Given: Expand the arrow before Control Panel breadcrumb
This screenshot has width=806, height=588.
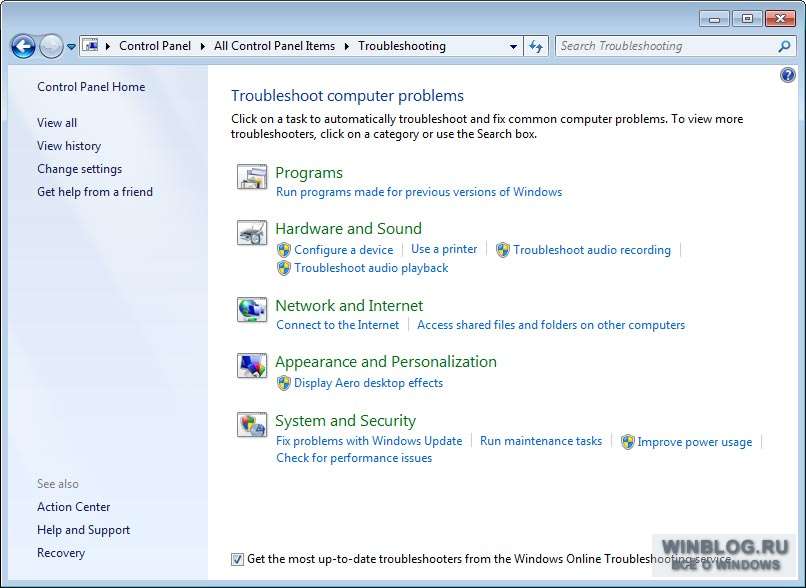Looking at the screenshot, I should pos(108,46).
